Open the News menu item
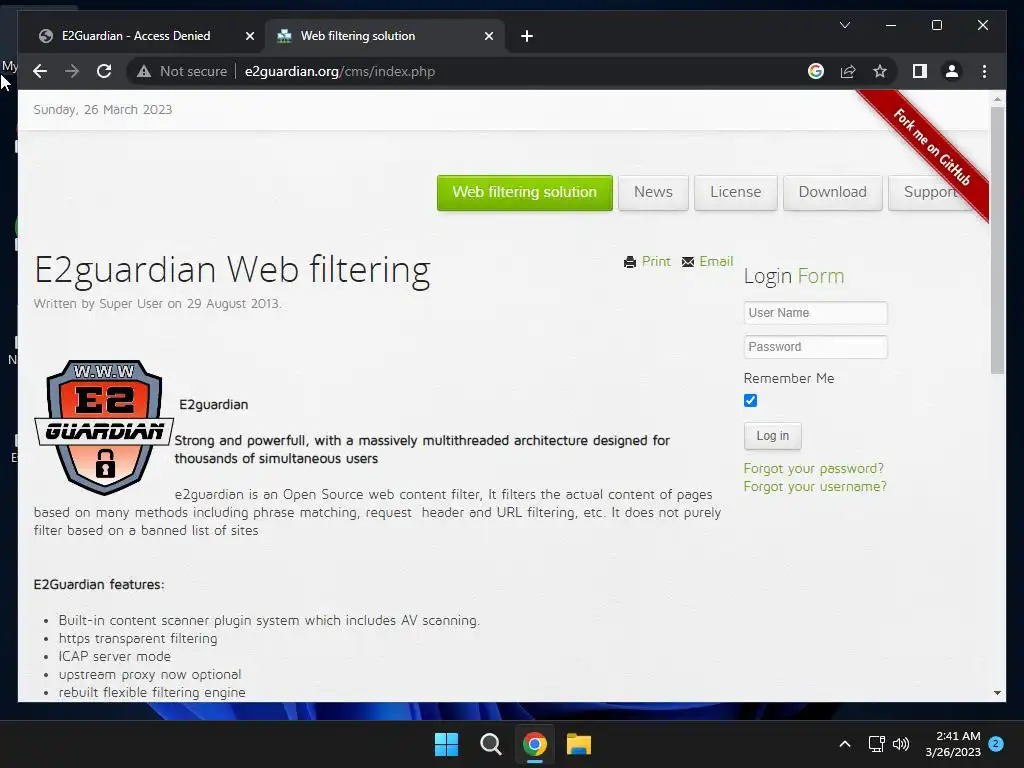 pyautogui.click(x=653, y=192)
